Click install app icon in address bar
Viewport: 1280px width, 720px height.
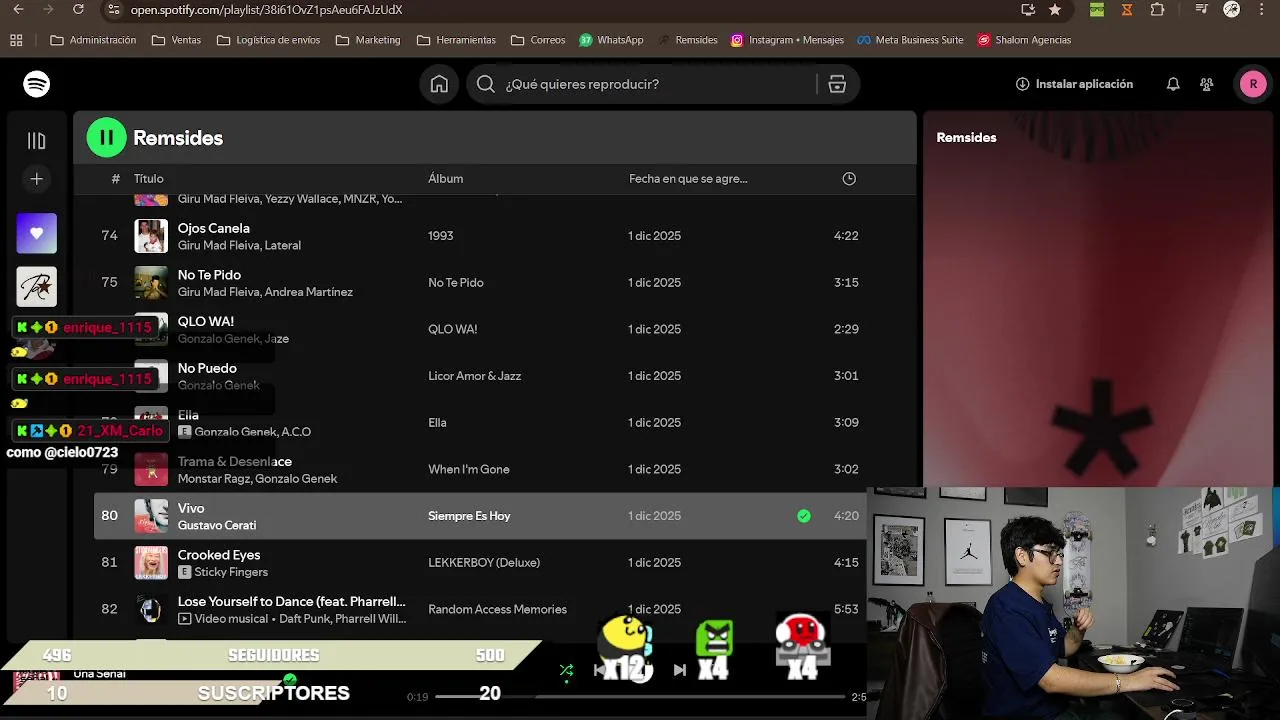(1028, 10)
